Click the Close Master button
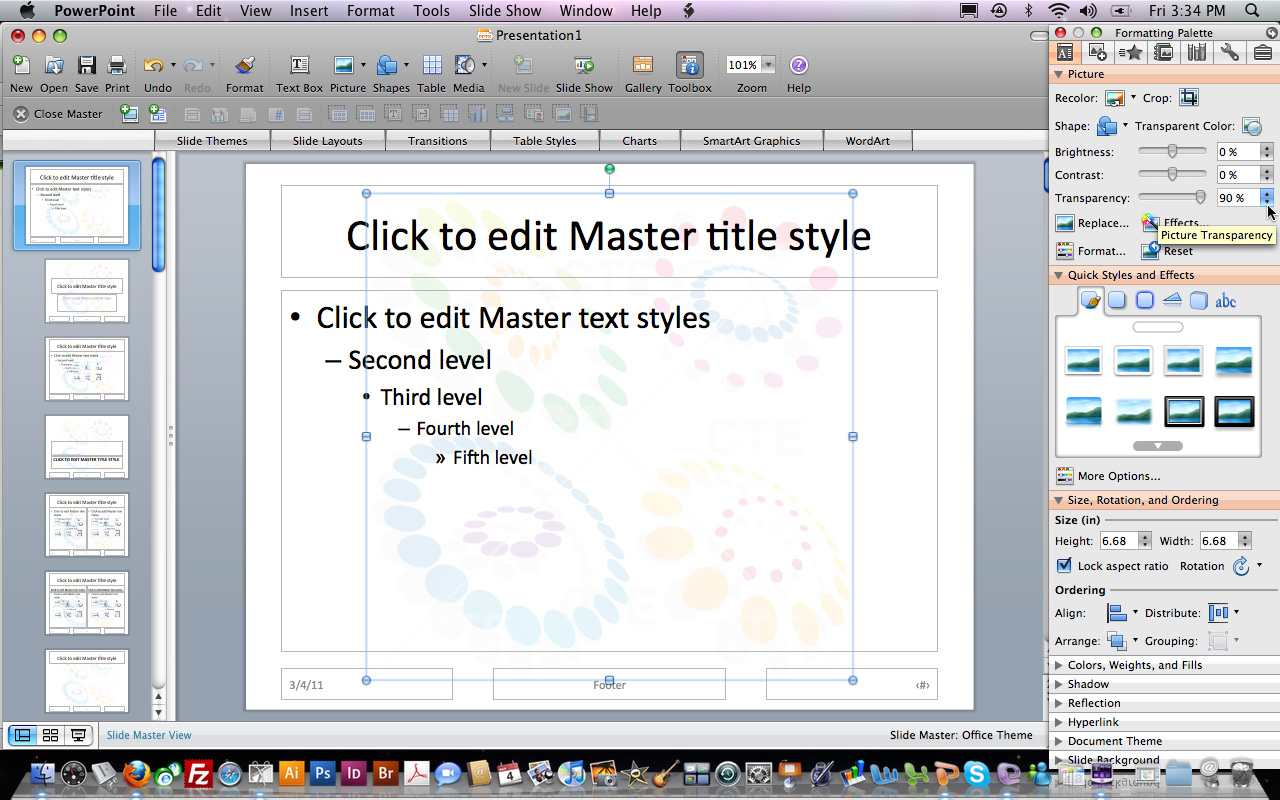The image size is (1280, 800). click(58, 114)
